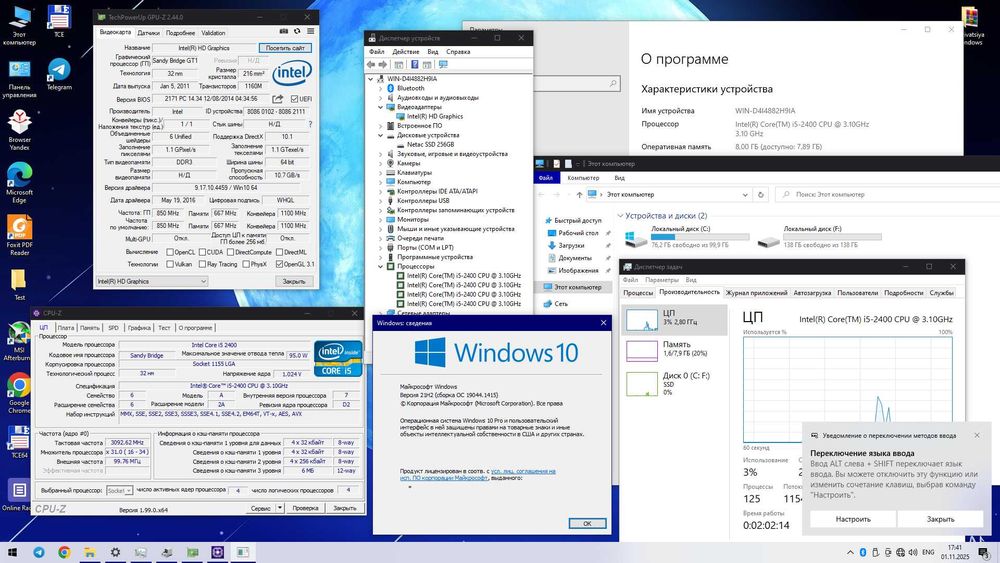Switch to the Датчики tab in GPU-Z
Image resolution: width=1000 pixels, height=563 pixels.
pos(149,33)
